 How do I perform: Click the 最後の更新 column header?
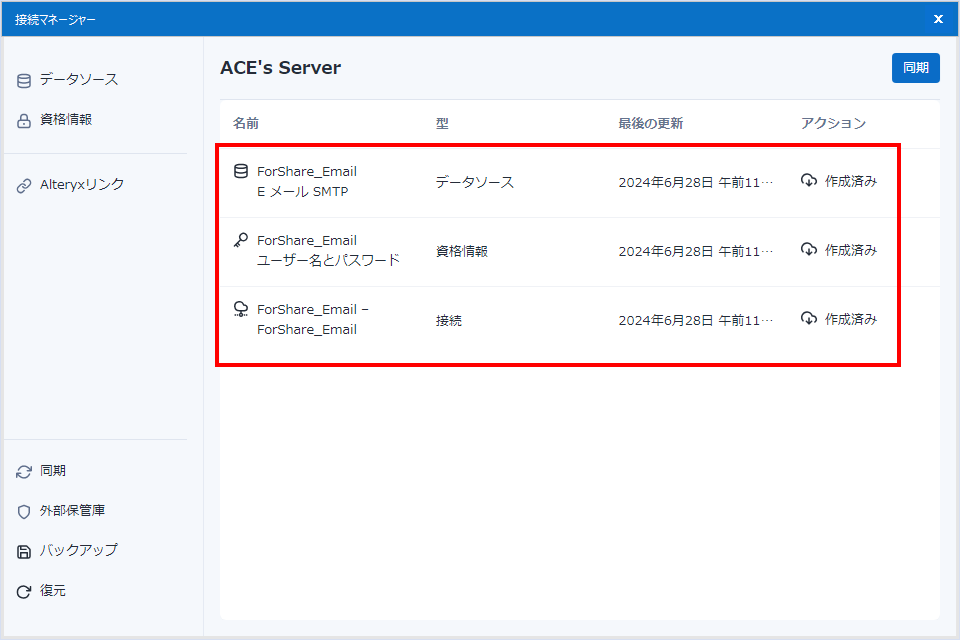click(650, 124)
